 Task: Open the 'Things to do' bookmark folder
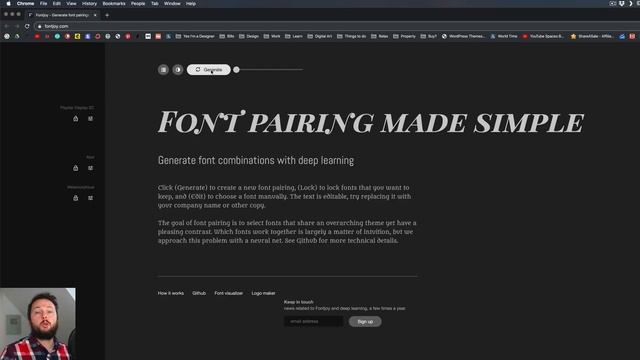[351, 36]
